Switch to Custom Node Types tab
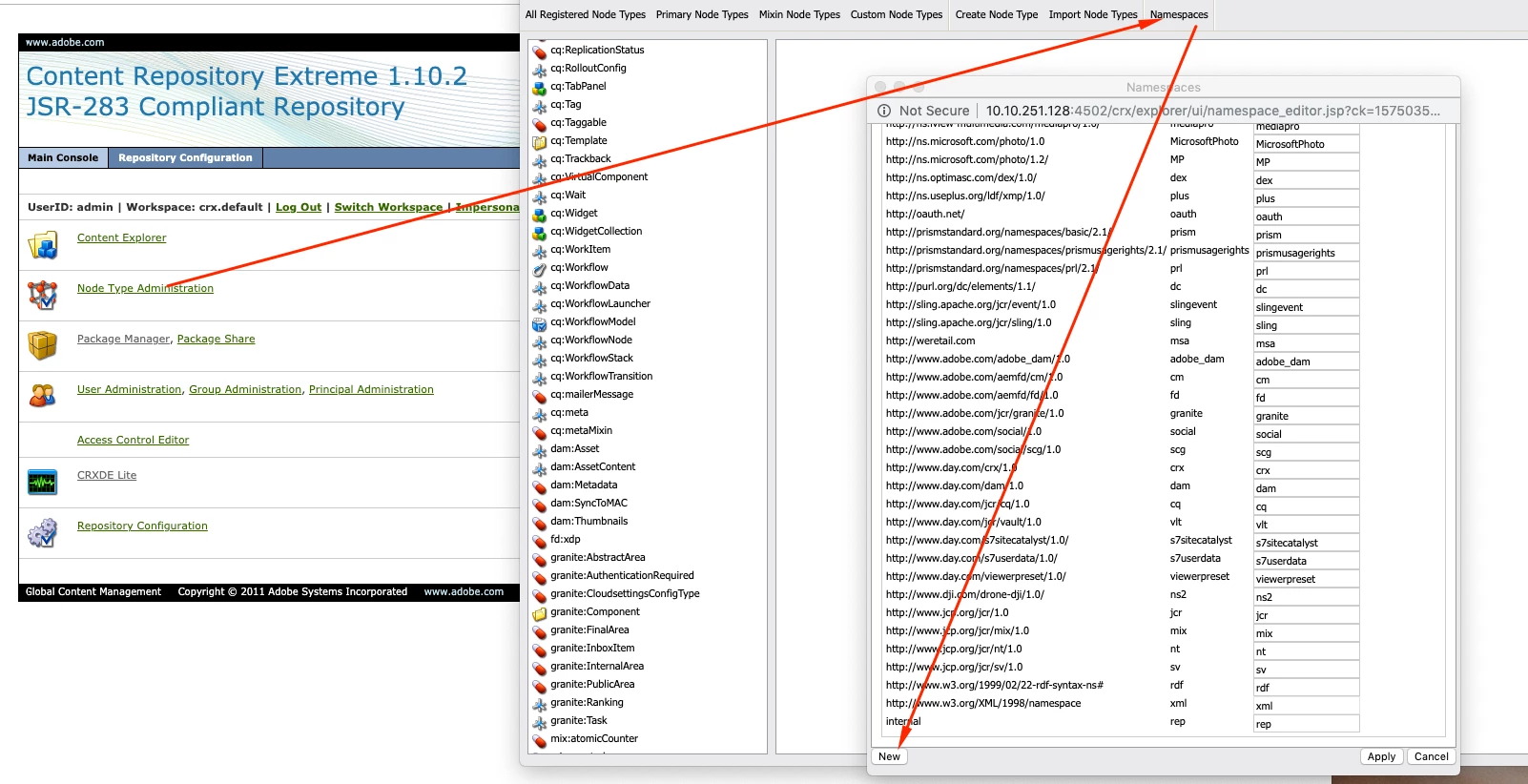1528x784 pixels. pos(897,14)
